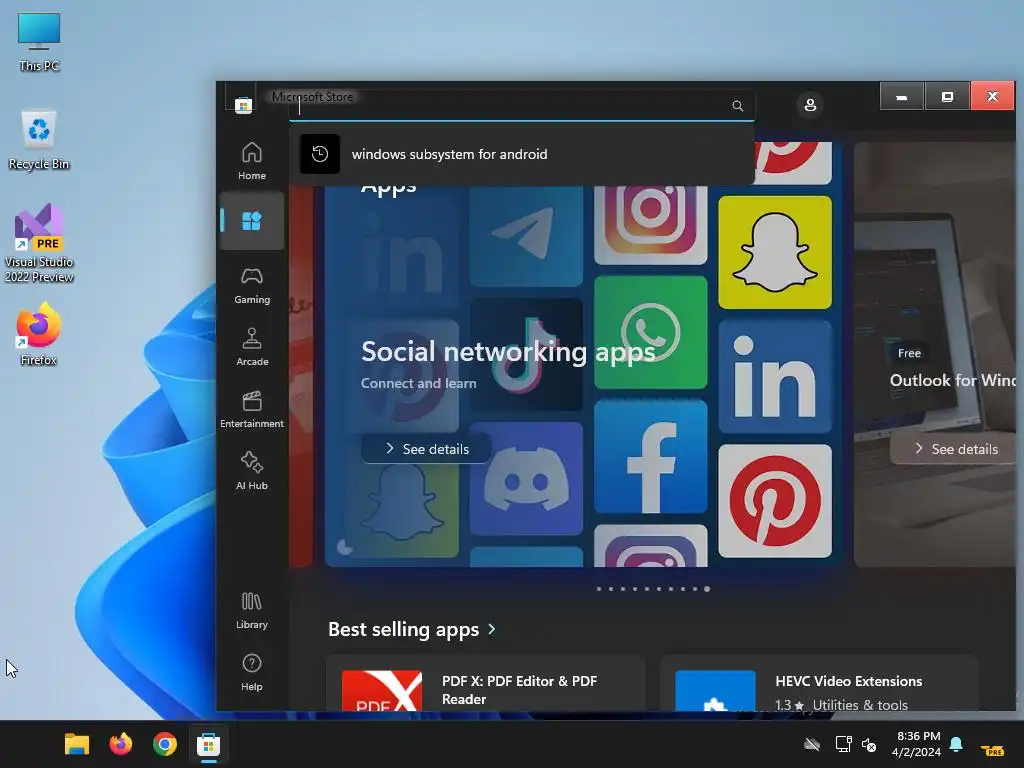Image resolution: width=1024 pixels, height=768 pixels.
Task: Click the Facebook tile in banner
Action: (650, 457)
